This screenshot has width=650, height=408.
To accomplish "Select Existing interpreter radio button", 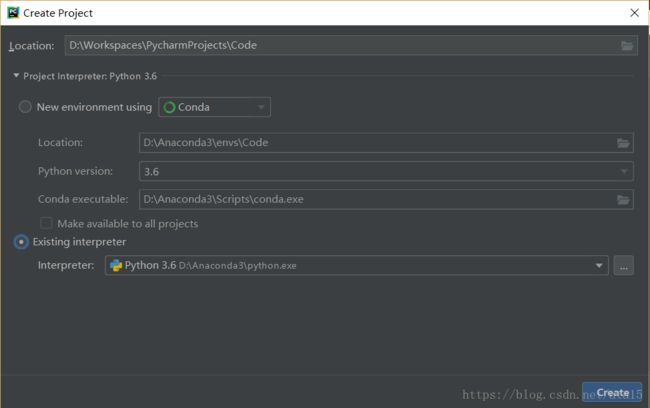I will coord(21,242).
